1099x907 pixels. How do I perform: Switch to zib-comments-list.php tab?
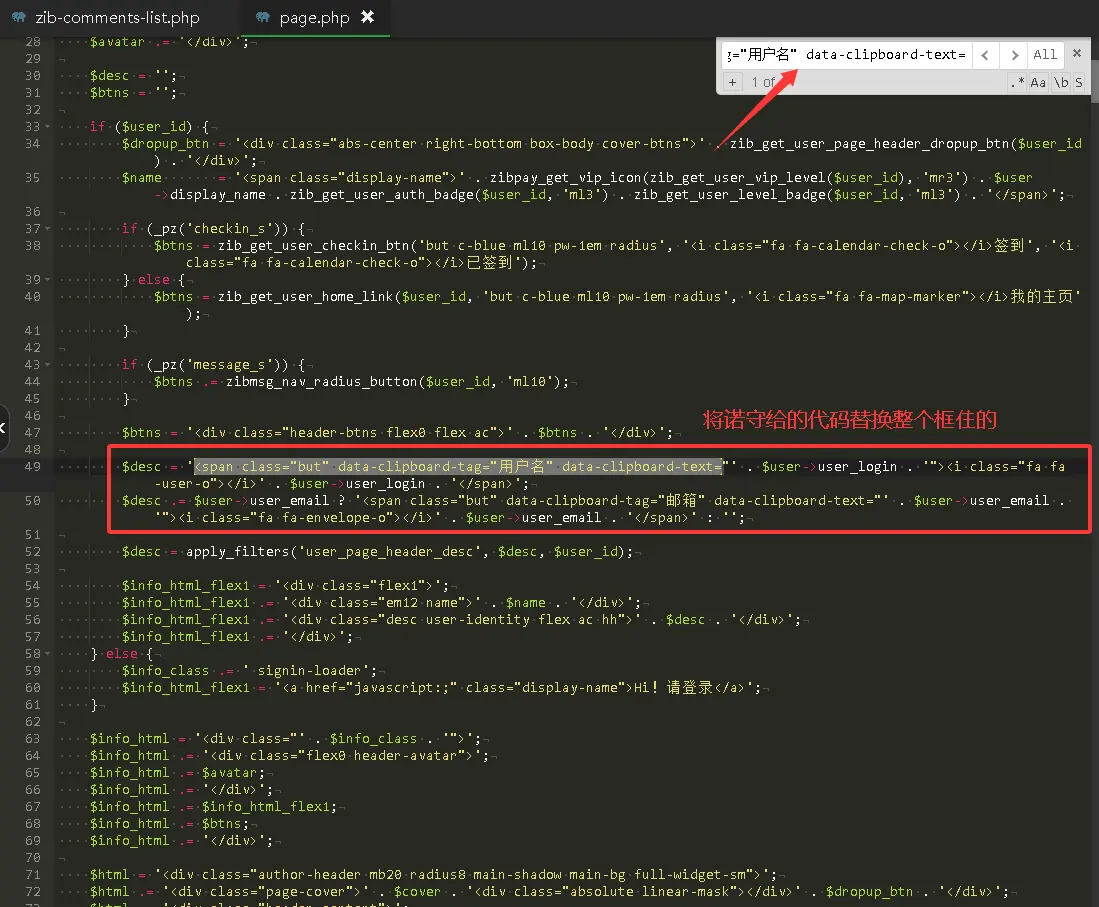pos(116,18)
